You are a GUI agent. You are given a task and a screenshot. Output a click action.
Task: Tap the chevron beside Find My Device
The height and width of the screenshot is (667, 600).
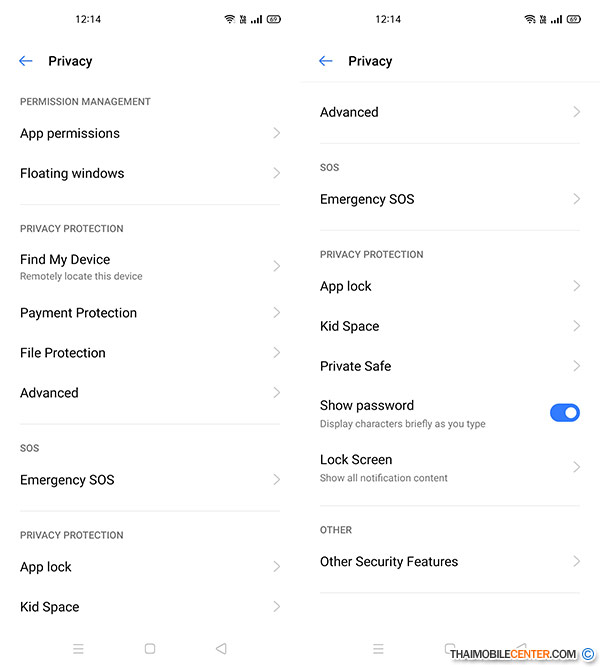(x=277, y=266)
